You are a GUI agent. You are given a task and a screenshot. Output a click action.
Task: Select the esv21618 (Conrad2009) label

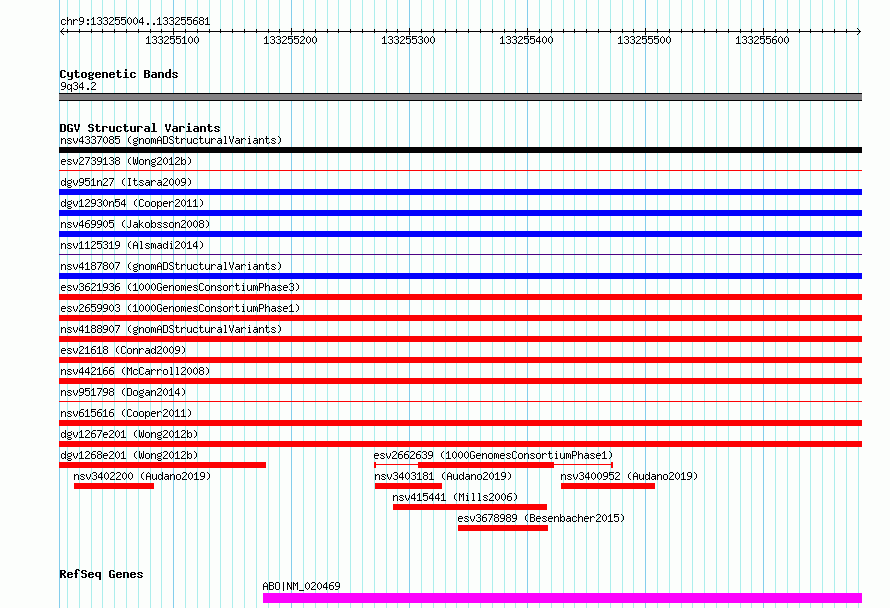[123, 350]
